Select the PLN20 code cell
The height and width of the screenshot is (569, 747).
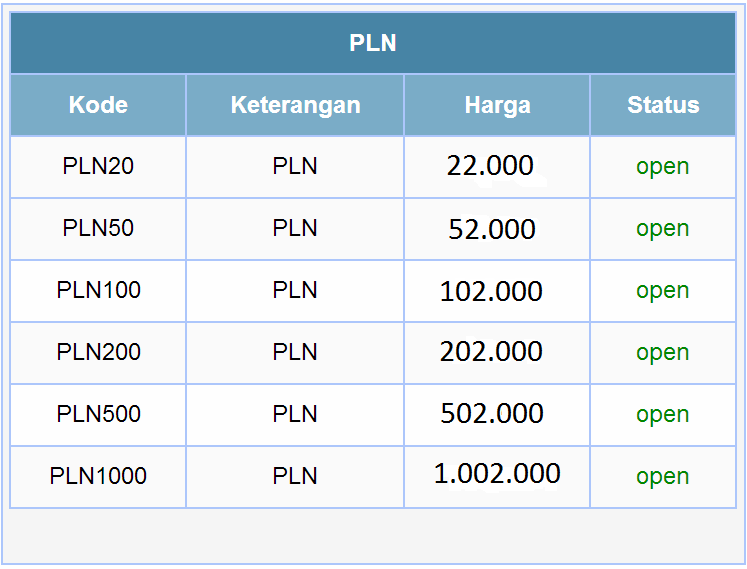[x=98, y=167]
